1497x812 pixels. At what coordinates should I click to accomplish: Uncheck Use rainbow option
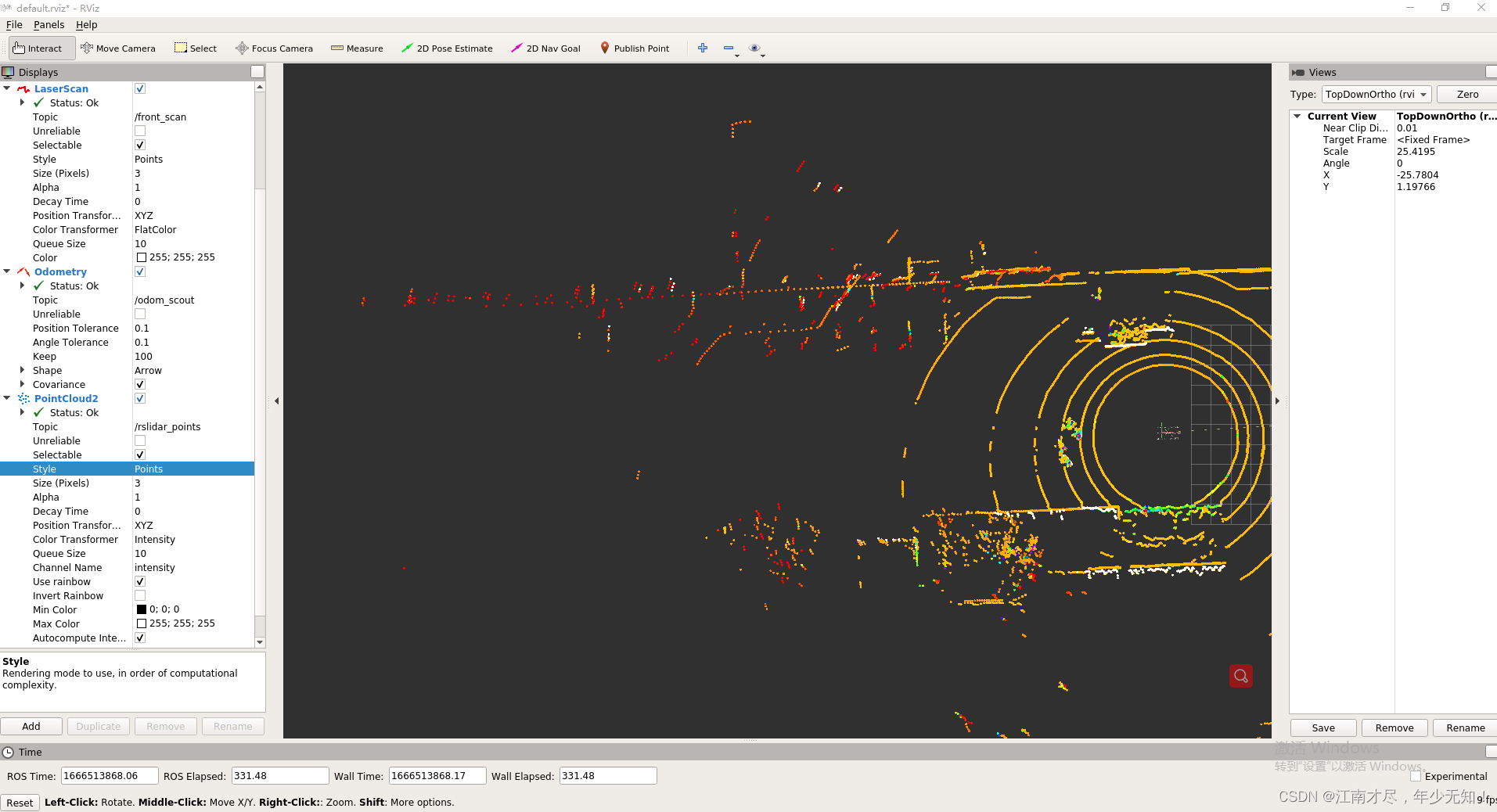tap(139, 581)
